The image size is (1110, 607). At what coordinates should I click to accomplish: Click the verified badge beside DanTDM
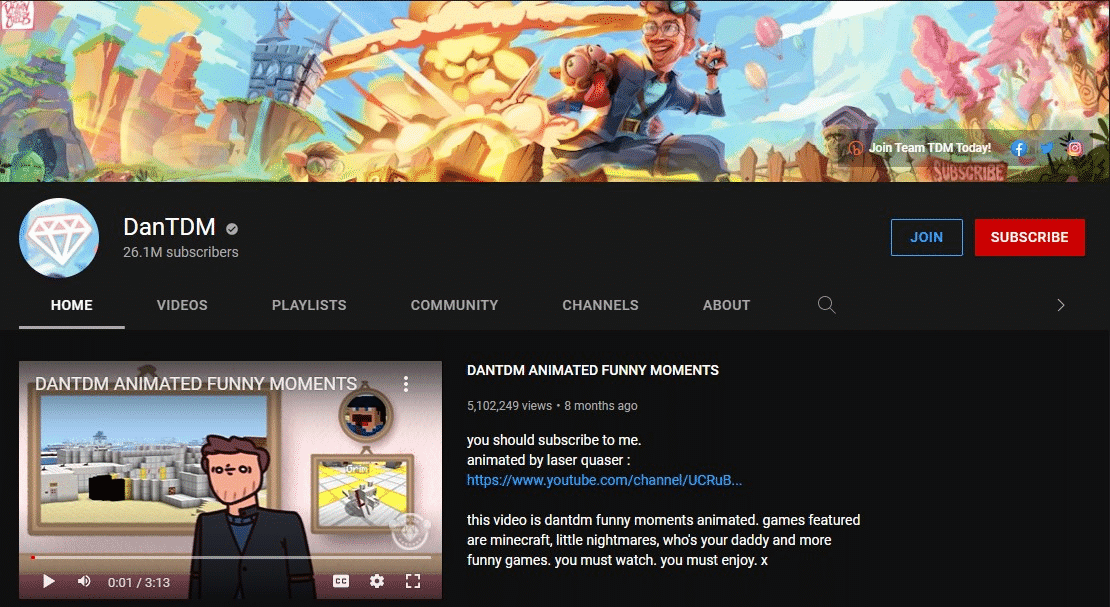[231, 229]
